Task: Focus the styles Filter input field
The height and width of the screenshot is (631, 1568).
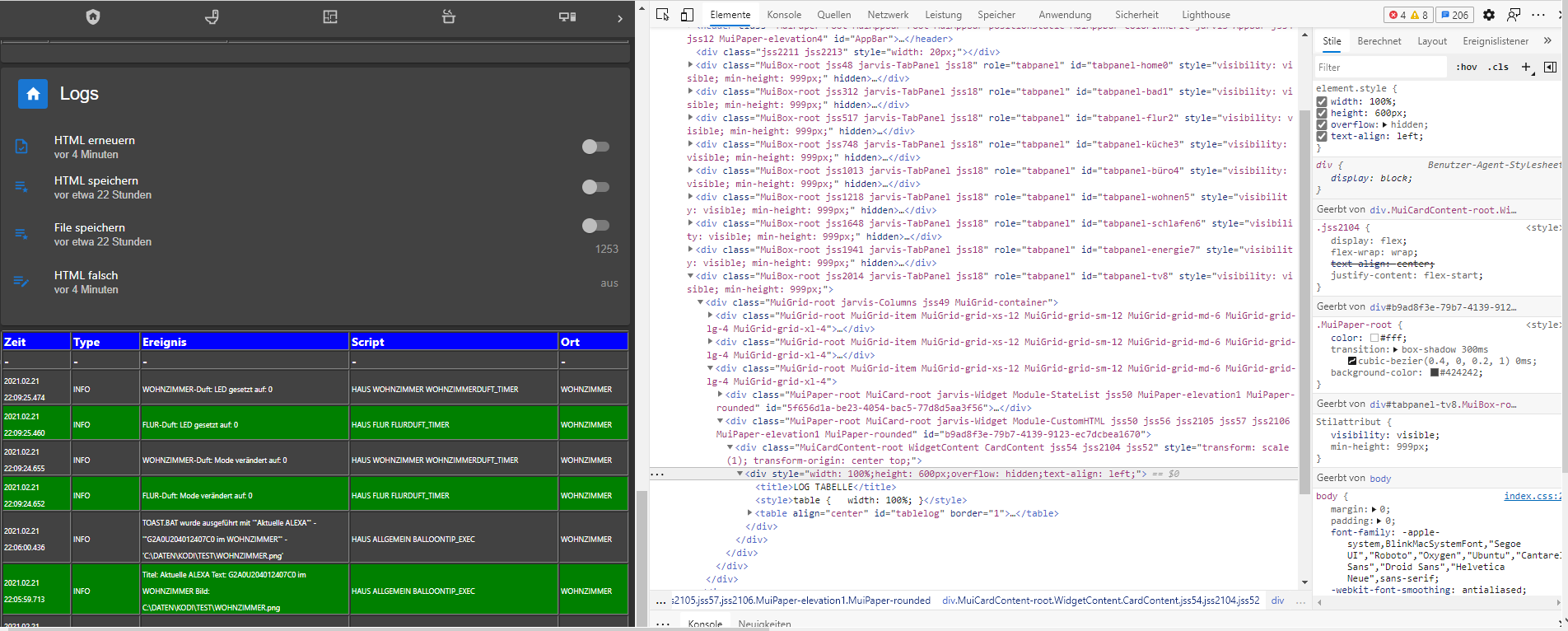Action: click(1381, 68)
